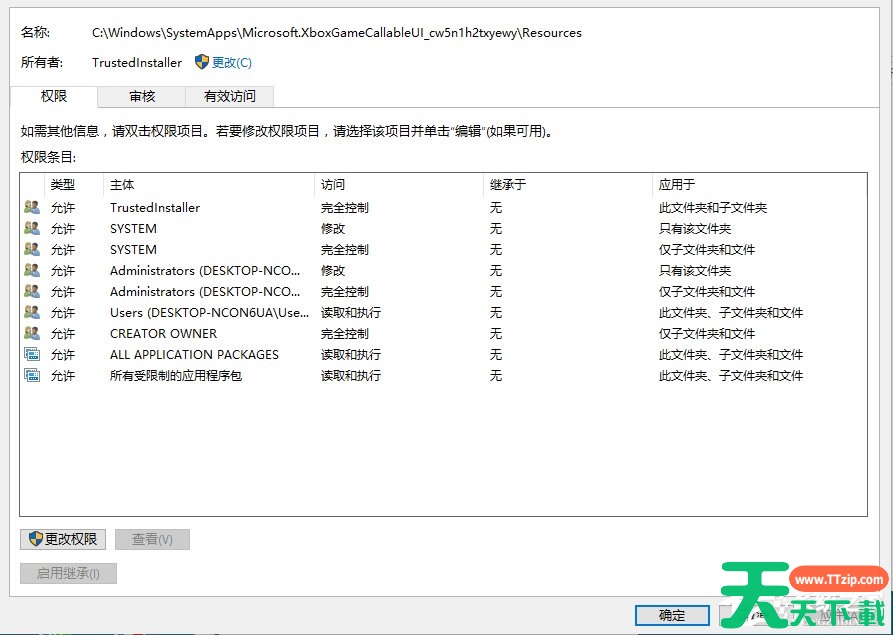Click the user icon beside TrustedInstaller entry
Screen dimensions: 893x635
click(32, 208)
